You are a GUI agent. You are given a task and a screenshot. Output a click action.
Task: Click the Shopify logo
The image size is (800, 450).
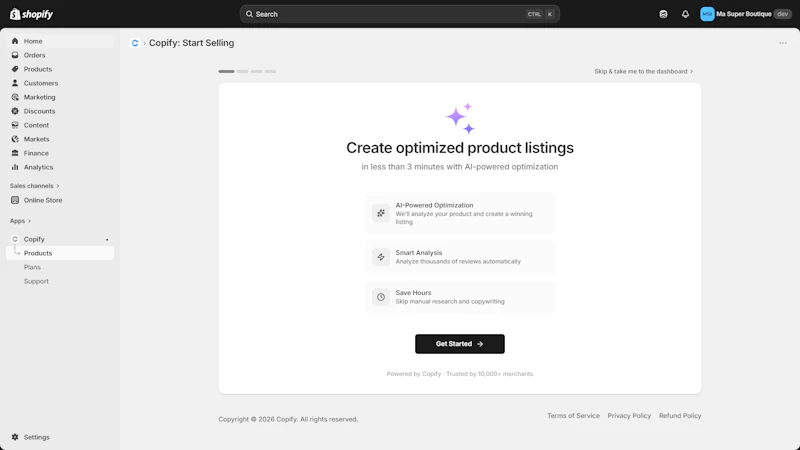tap(31, 14)
